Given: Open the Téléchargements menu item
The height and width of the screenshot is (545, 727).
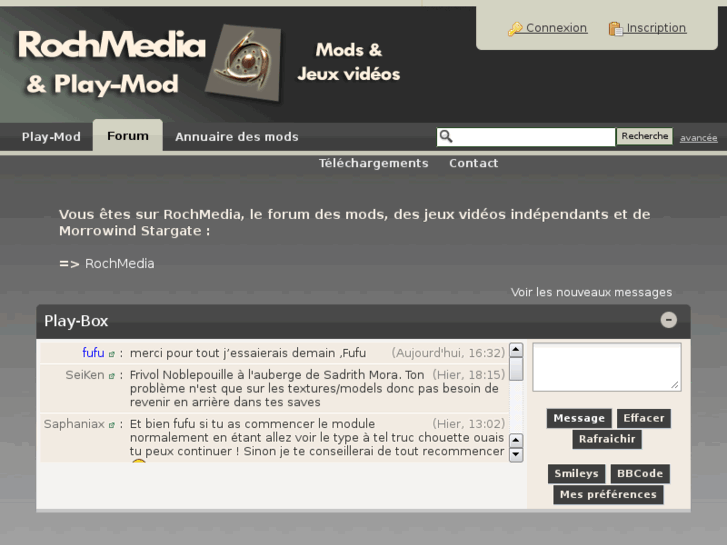Looking at the screenshot, I should [x=374, y=163].
